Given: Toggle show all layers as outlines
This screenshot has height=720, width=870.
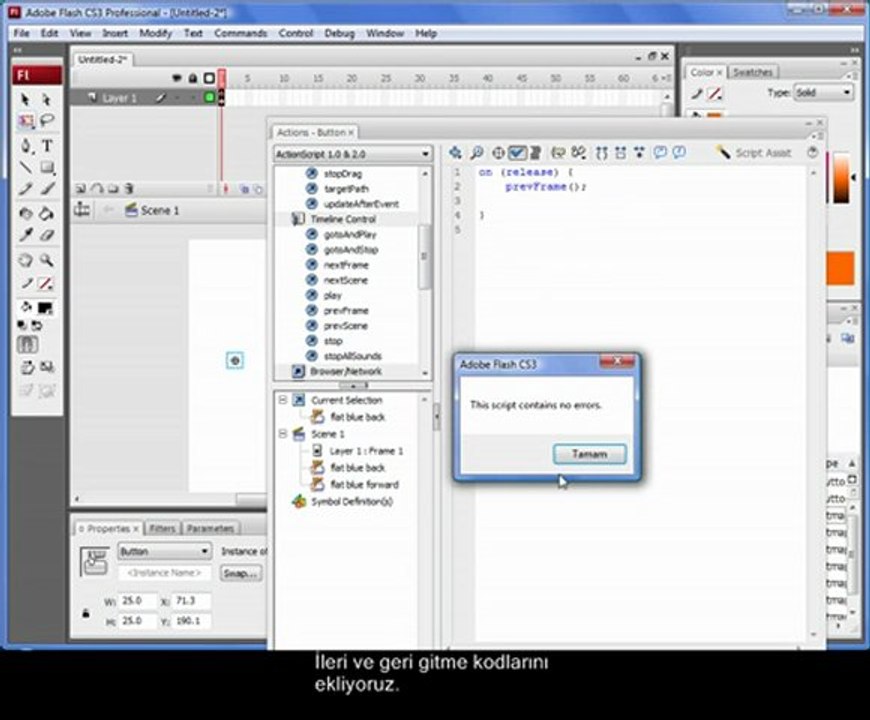Looking at the screenshot, I should [x=209, y=79].
